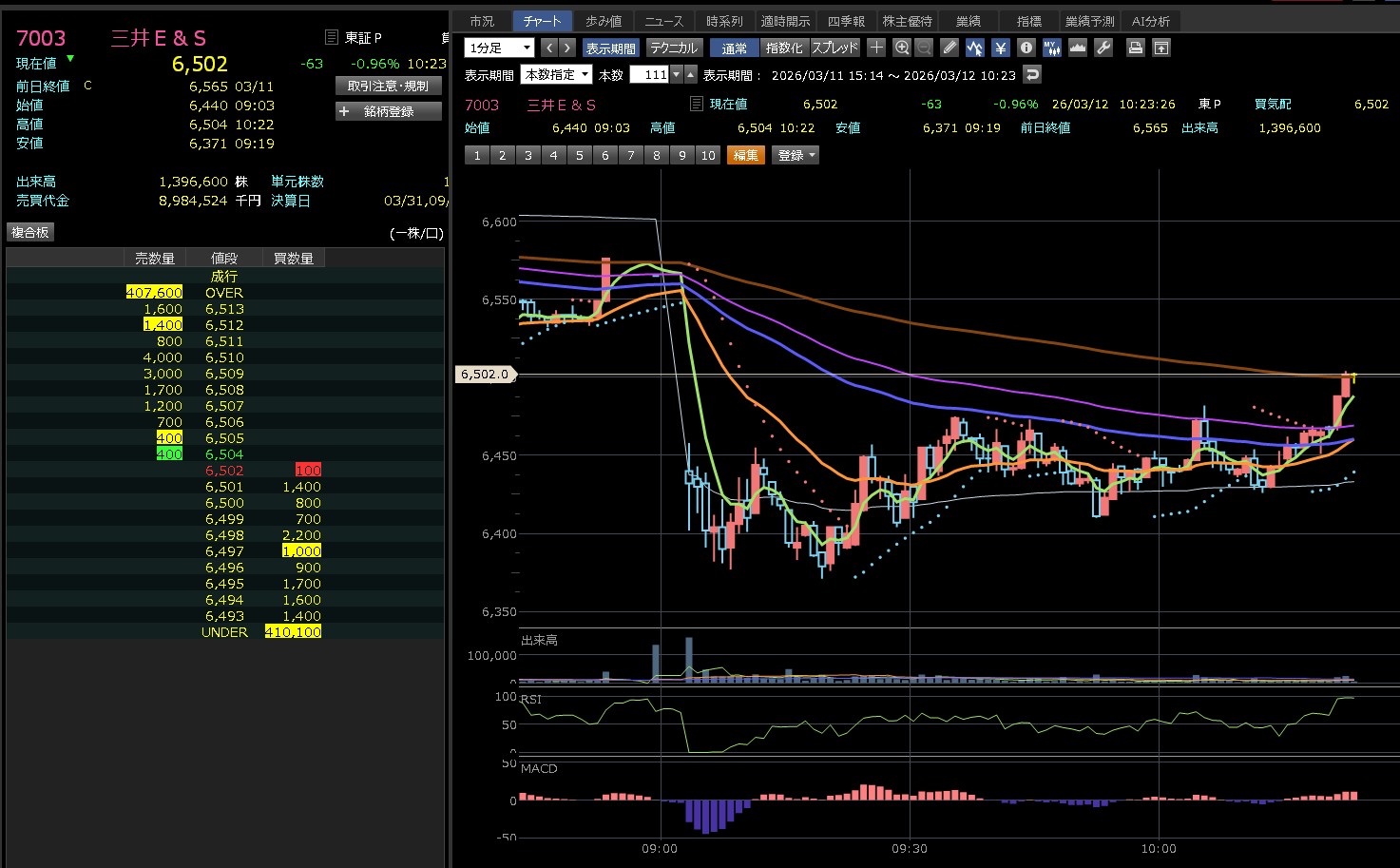This screenshot has width=1400, height=868.
Task: Switch to the ニュース tab
Action: tap(663, 21)
